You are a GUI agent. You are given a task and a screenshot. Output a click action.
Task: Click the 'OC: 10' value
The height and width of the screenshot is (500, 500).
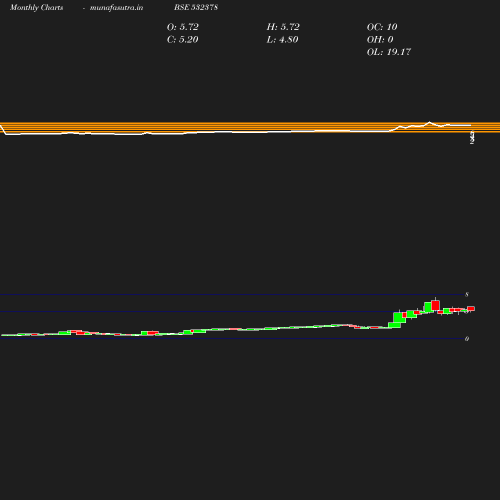[382, 27]
